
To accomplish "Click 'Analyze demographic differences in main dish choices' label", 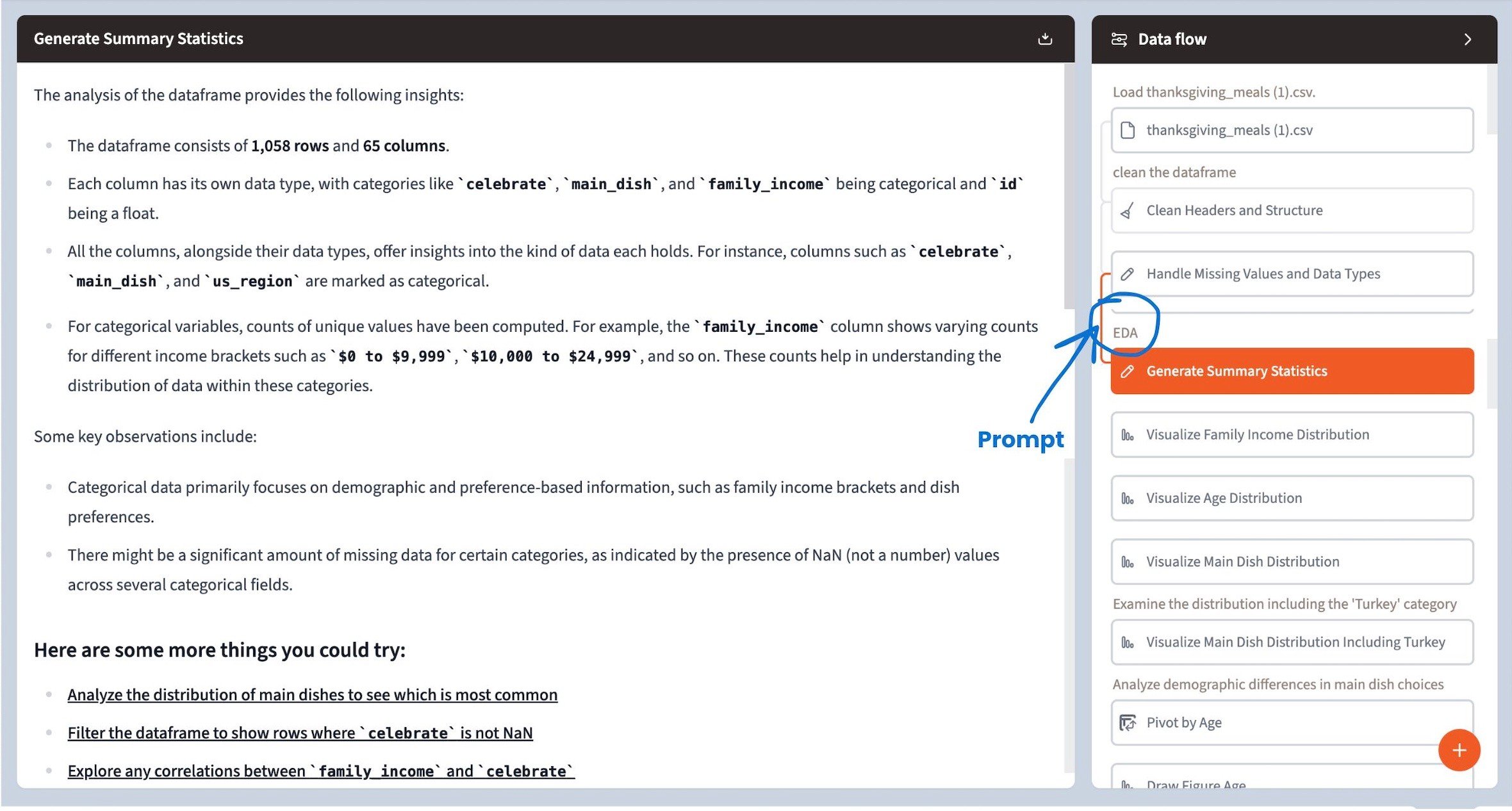I will tap(1278, 685).
